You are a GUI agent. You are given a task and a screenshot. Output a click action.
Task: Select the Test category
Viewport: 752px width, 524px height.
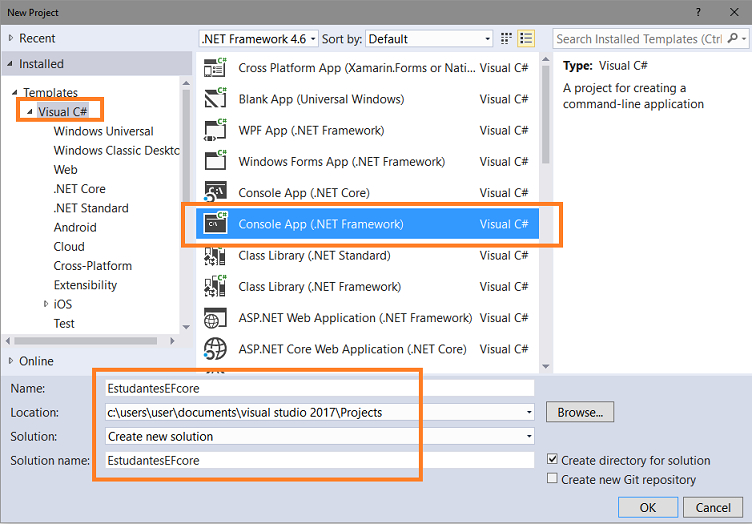(64, 323)
